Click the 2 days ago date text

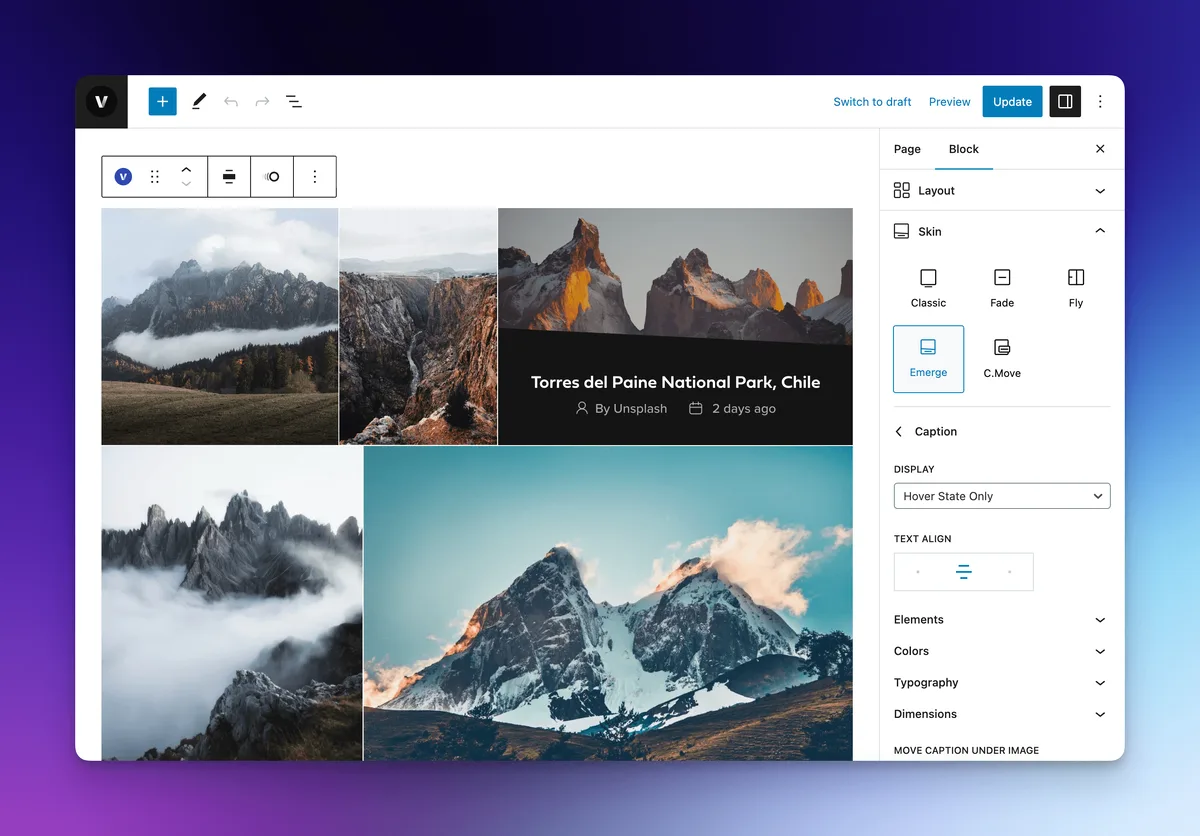(744, 409)
